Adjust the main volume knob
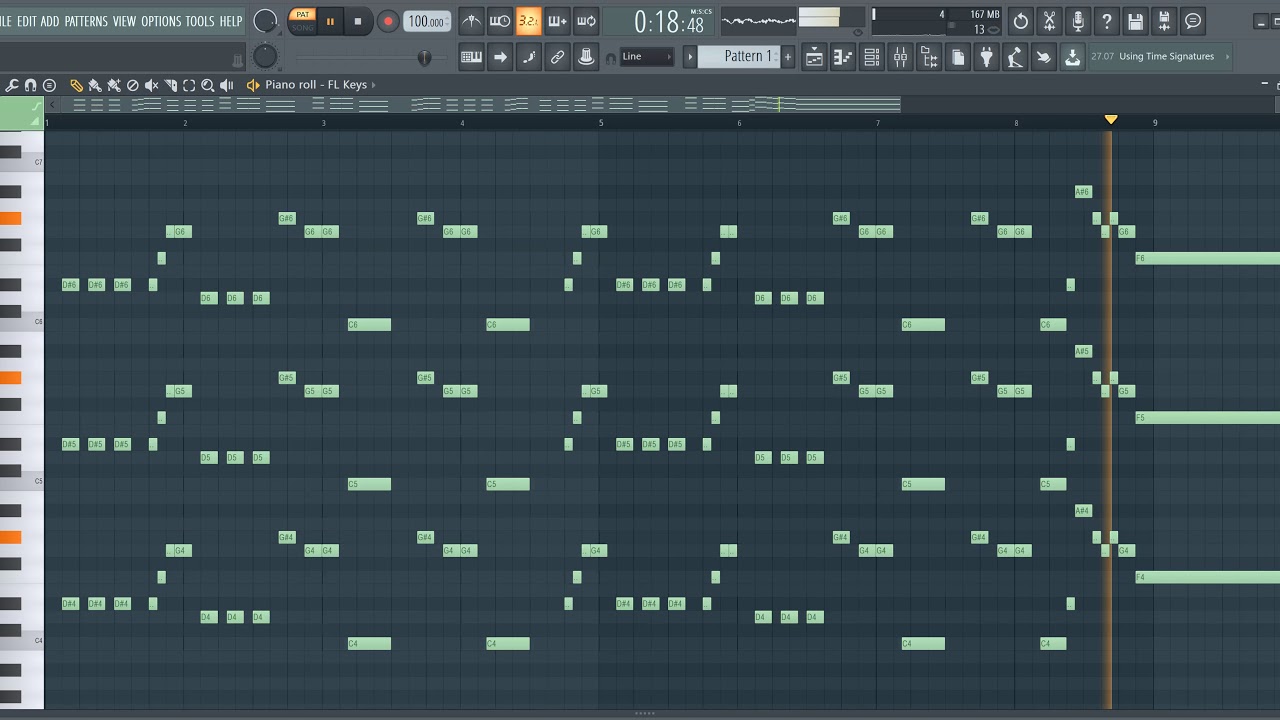1280x720 pixels. (265, 21)
